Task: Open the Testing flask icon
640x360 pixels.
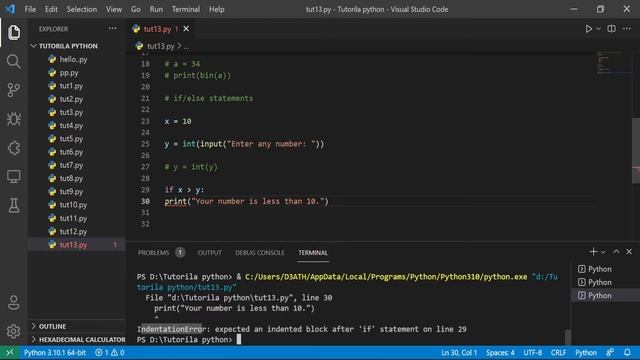Action: coord(13,205)
